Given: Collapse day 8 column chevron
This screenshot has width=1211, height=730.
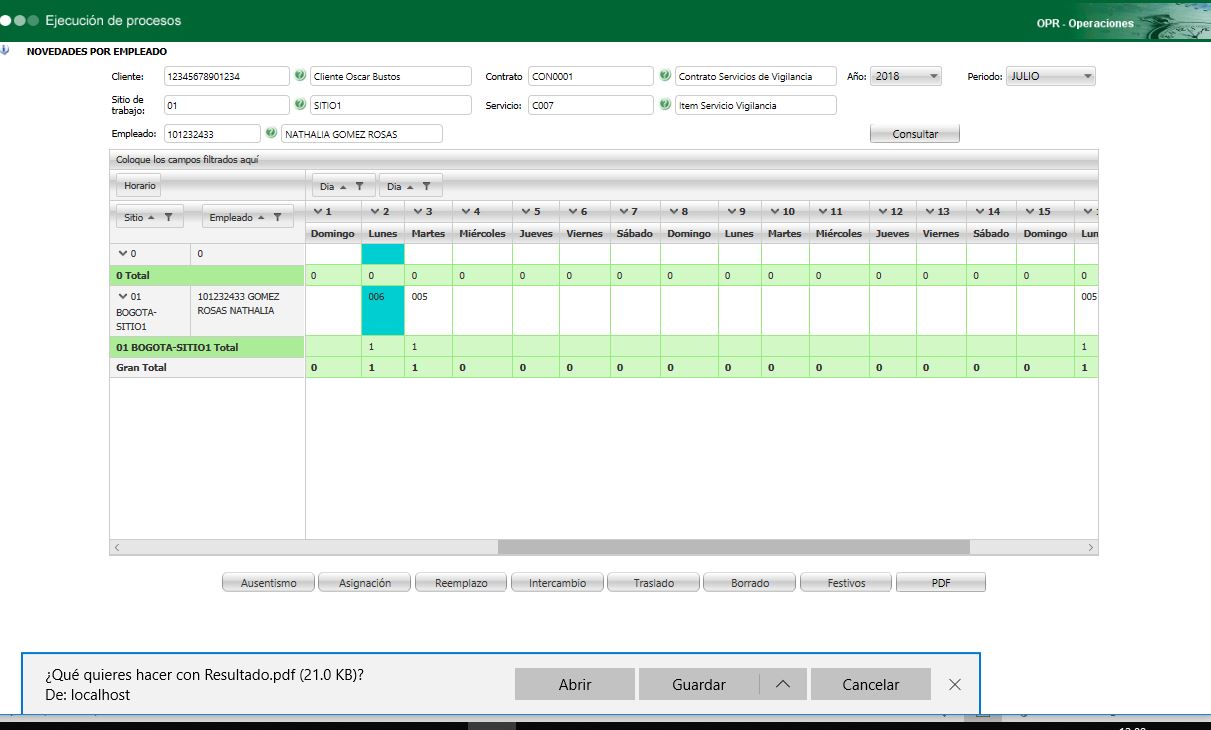Looking at the screenshot, I should coord(673,211).
